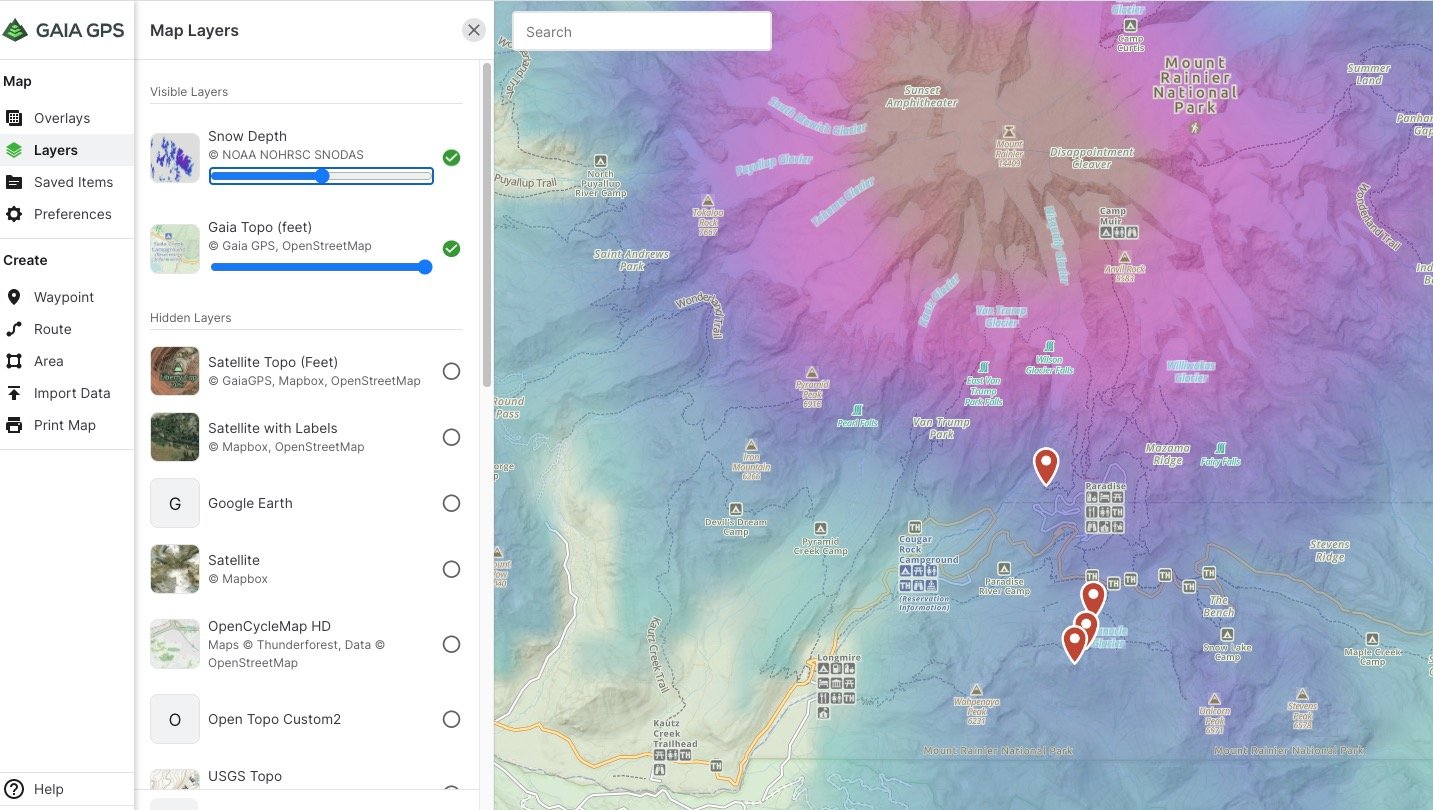Viewport: 1433px width, 810px height.
Task: Enable the OpenCycleMap HD layer
Action: click(x=451, y=644)
